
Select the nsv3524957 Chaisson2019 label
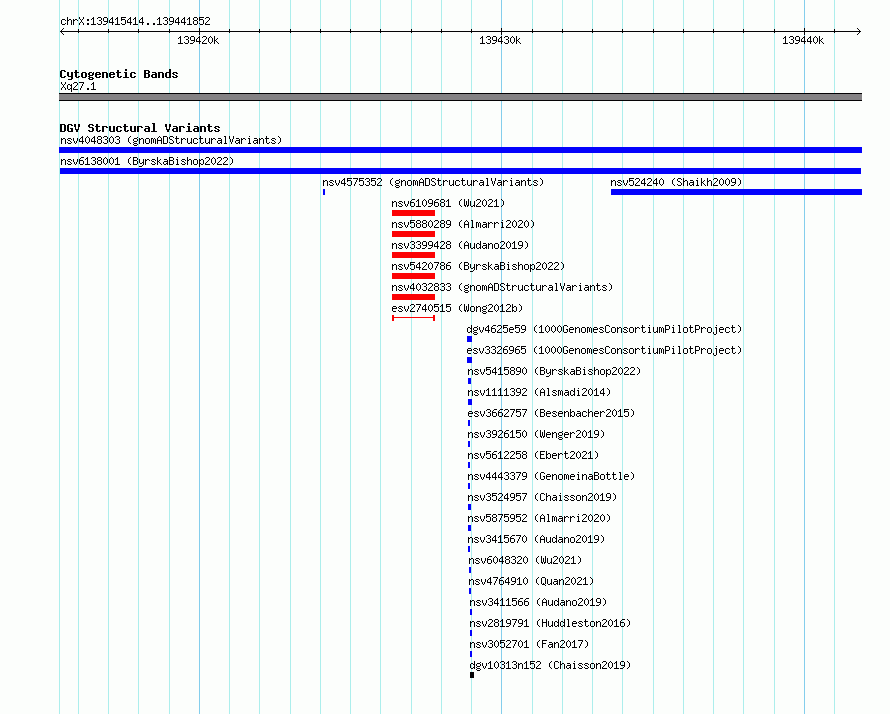pos(542,497)
